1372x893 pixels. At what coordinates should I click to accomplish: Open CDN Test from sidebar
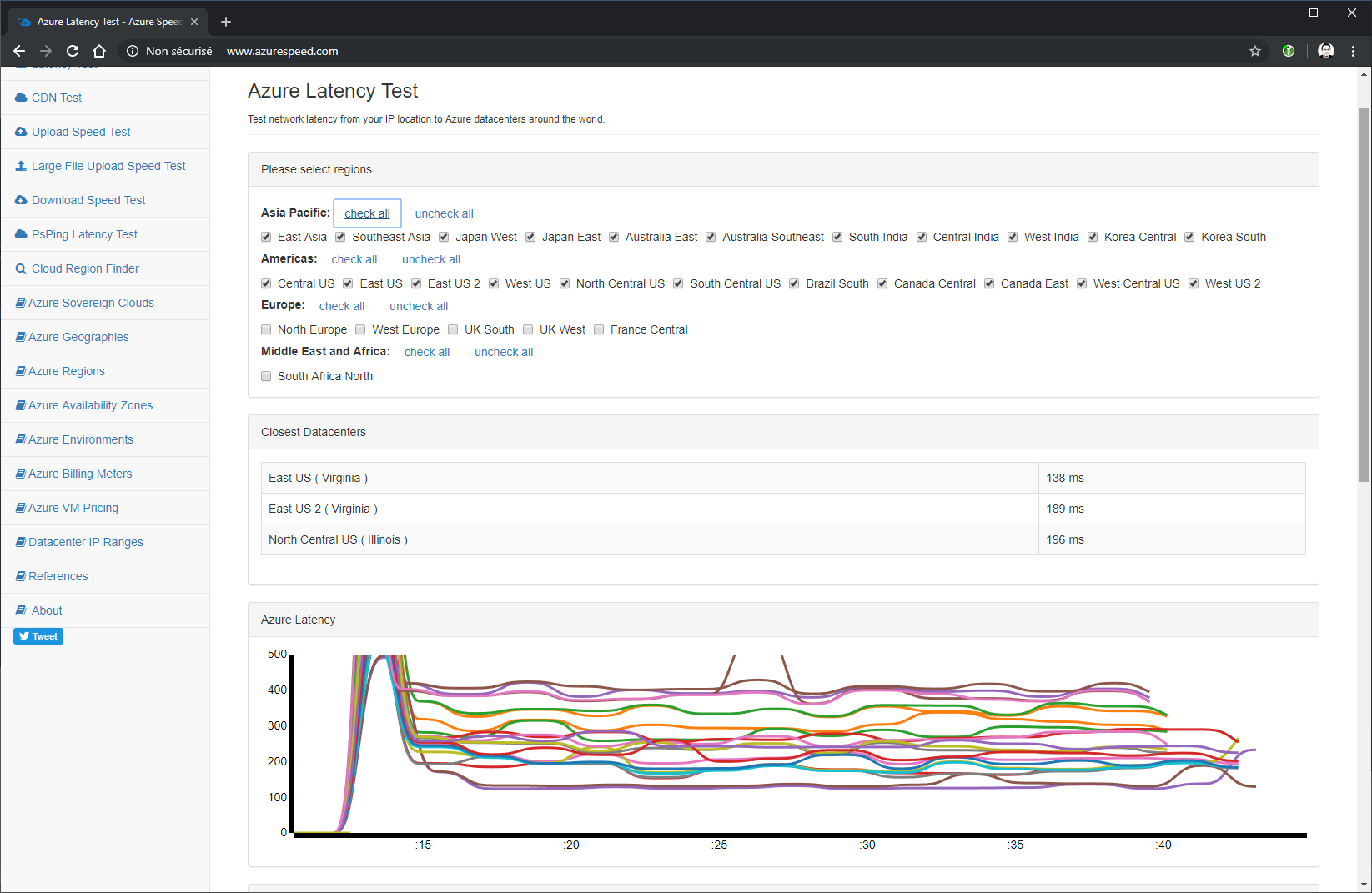coord(57,98)
